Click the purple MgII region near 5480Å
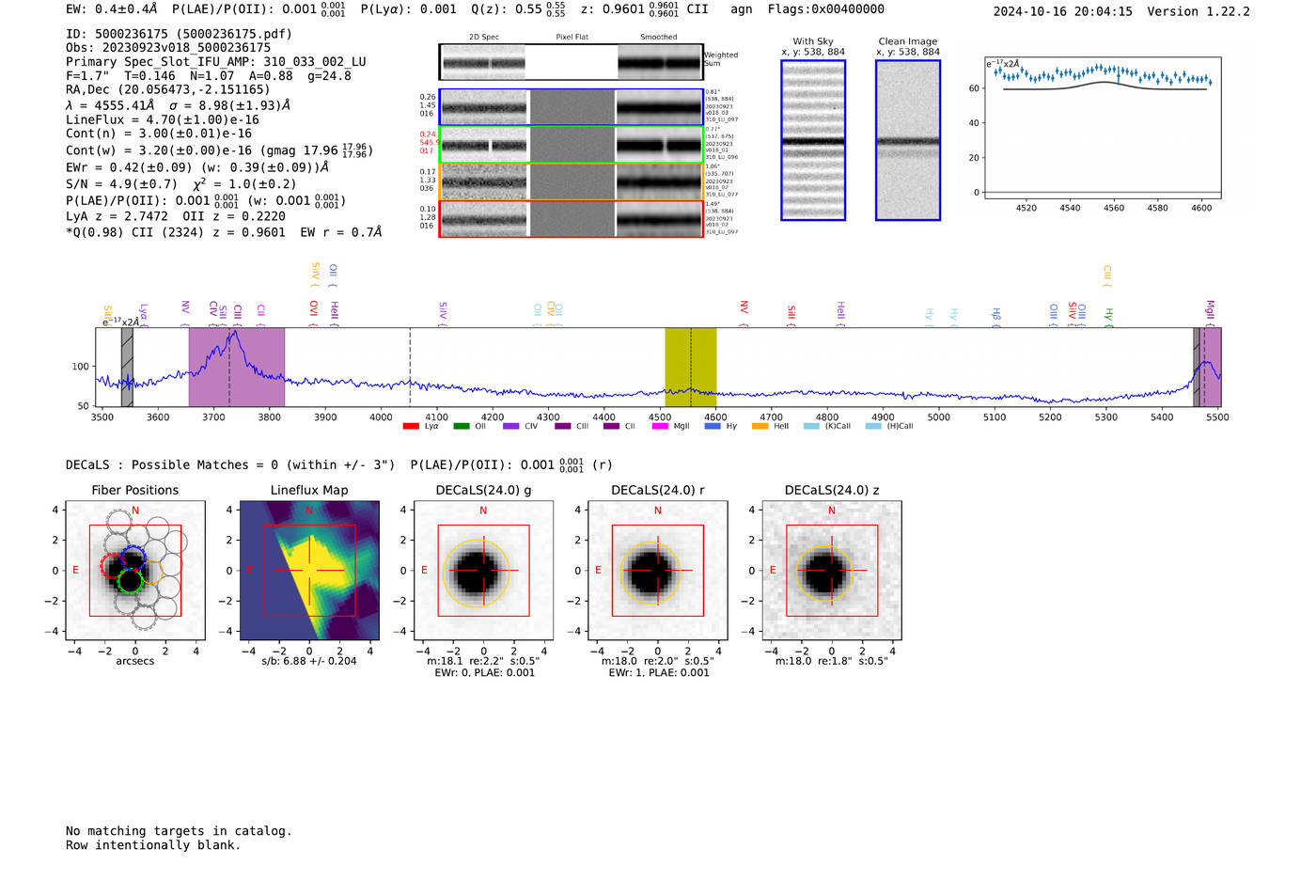Screen dimensions: 1316x896 (1211, 367)
